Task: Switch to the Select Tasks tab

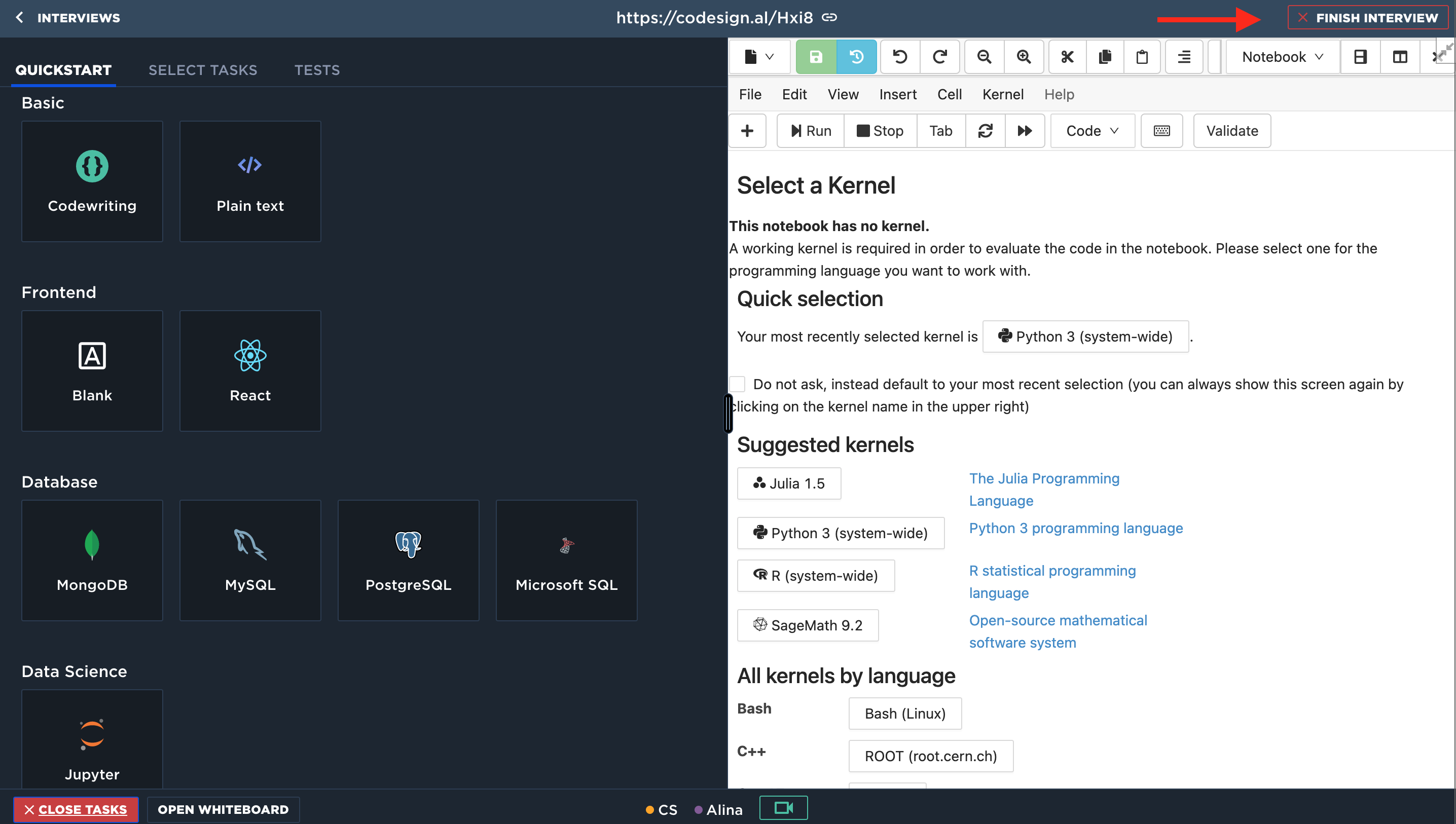Action: (203, 70)
